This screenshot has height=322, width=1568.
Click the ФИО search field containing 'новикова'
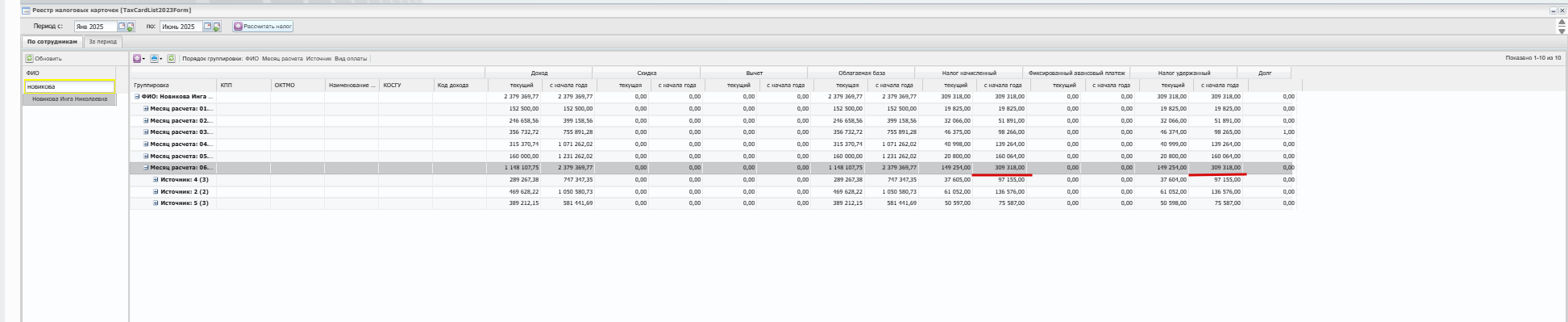click(69, 86)
